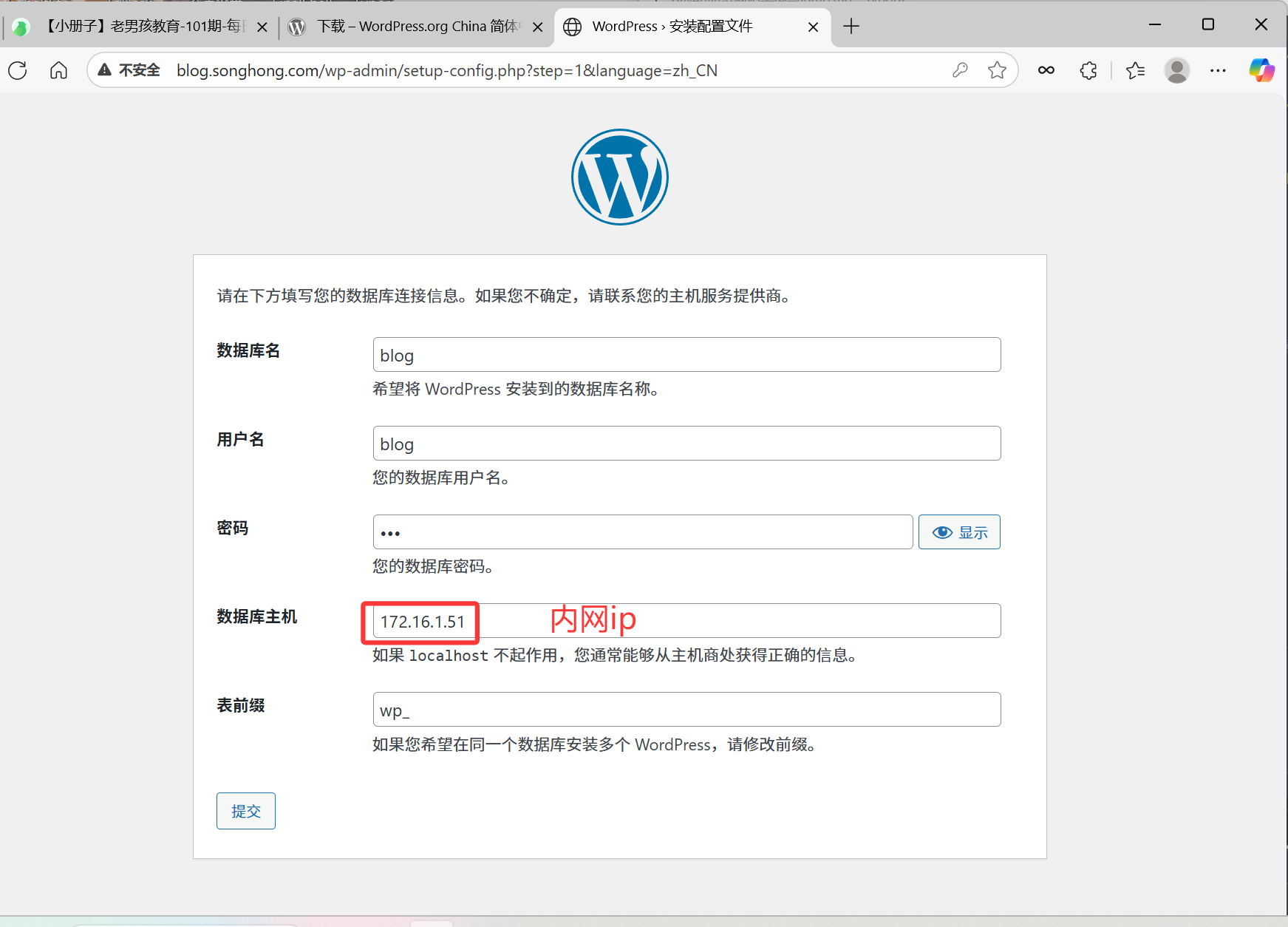Focus the 数据库主机 field with 172.16.1.51
This screenshot has width=1288, height=927.
(x=686, y=621)
